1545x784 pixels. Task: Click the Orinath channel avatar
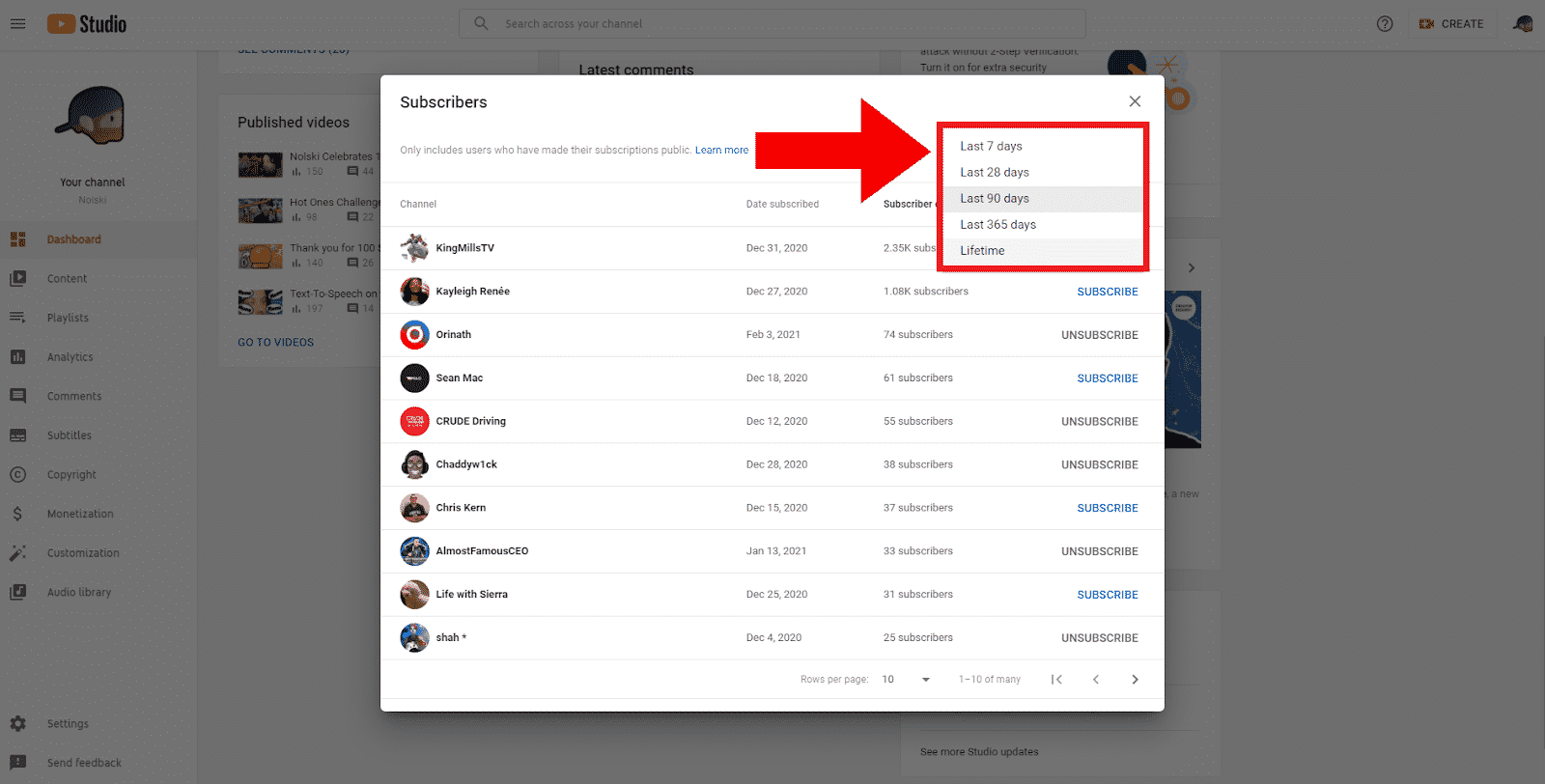414,335
